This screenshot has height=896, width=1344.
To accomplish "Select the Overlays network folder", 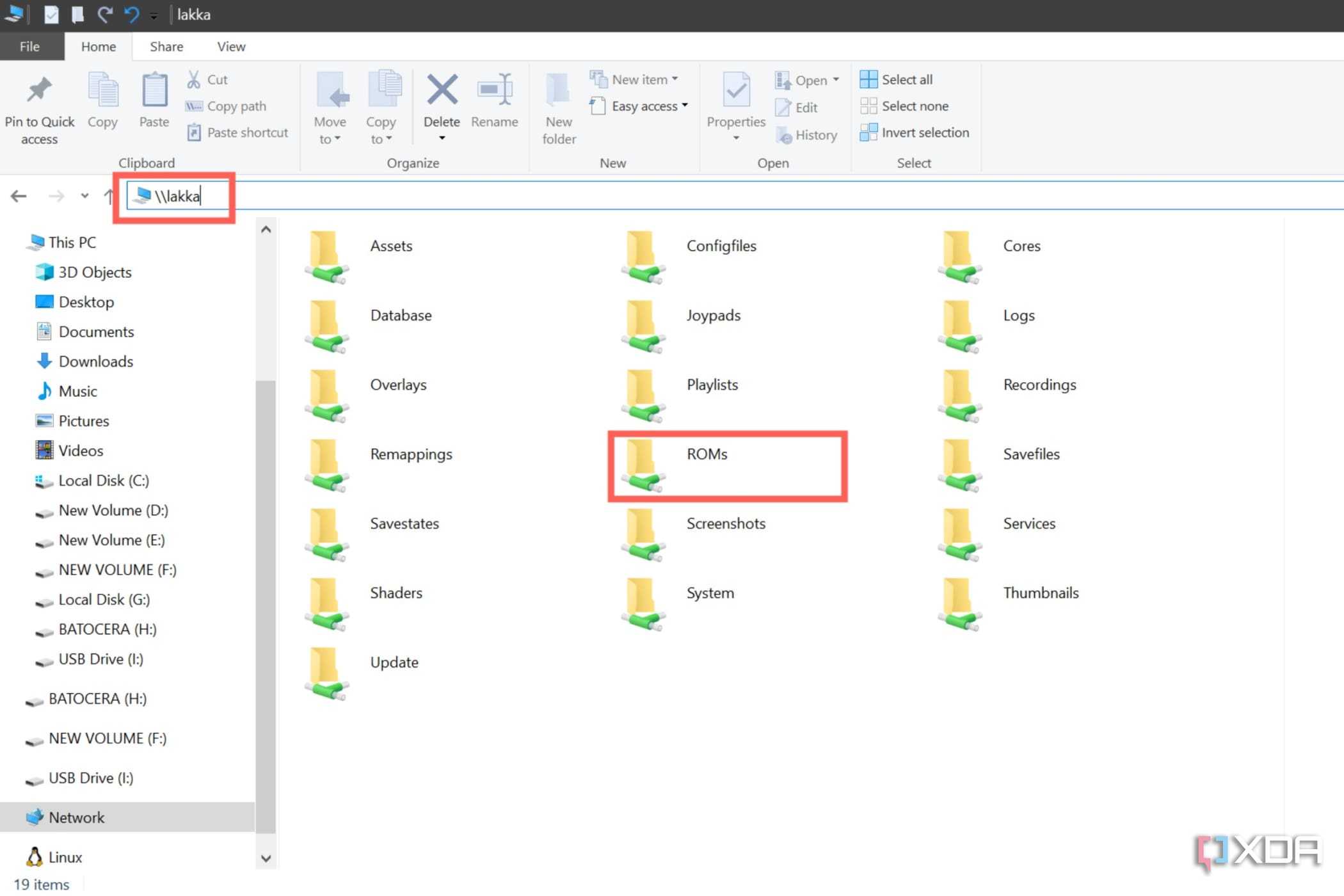I will [367, 396].
